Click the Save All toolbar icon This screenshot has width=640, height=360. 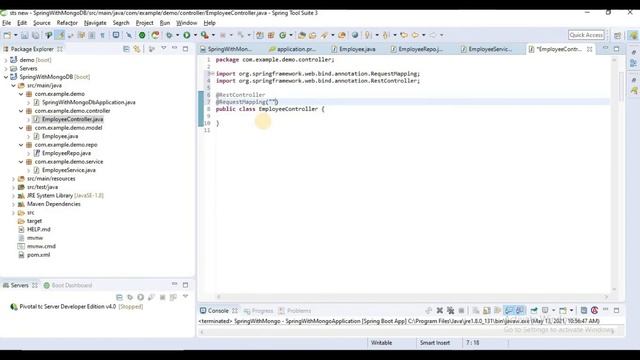coord(36,35)
